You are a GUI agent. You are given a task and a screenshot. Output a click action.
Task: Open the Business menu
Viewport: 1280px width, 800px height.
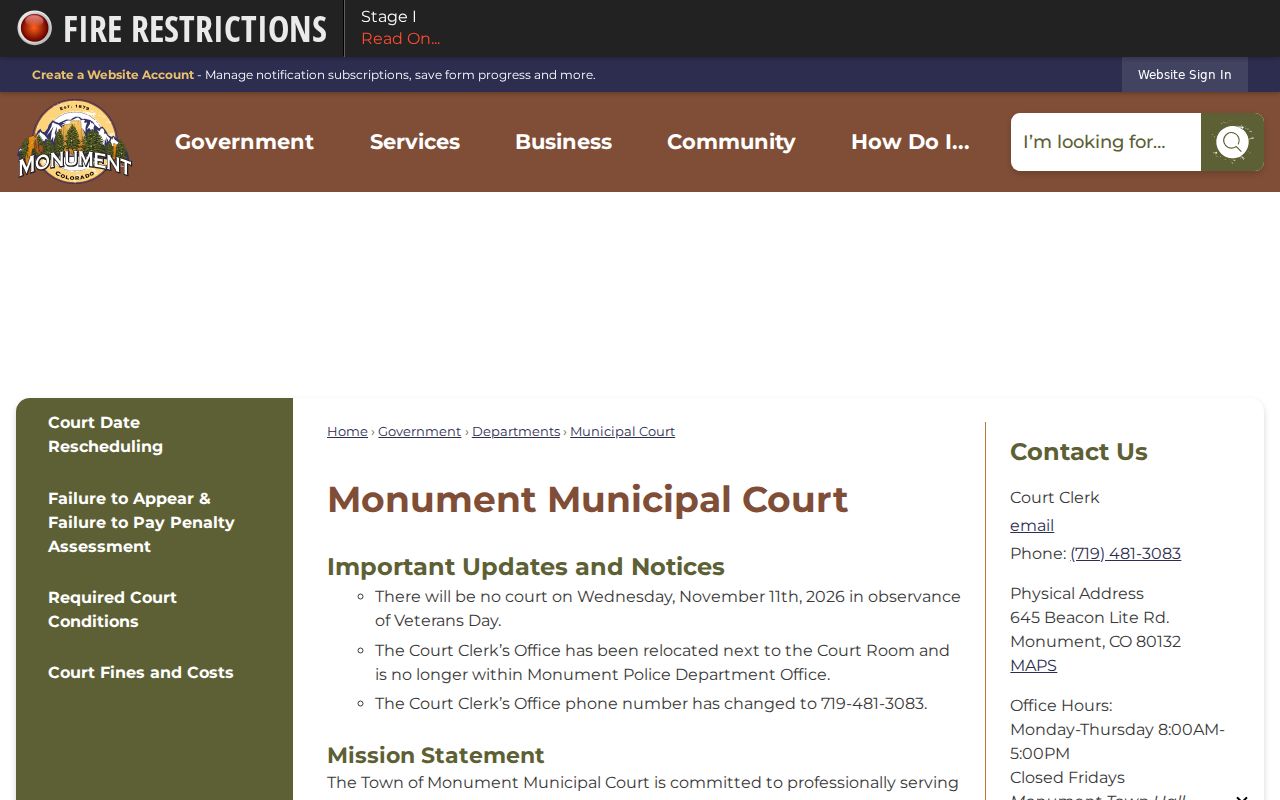[563, 142]
